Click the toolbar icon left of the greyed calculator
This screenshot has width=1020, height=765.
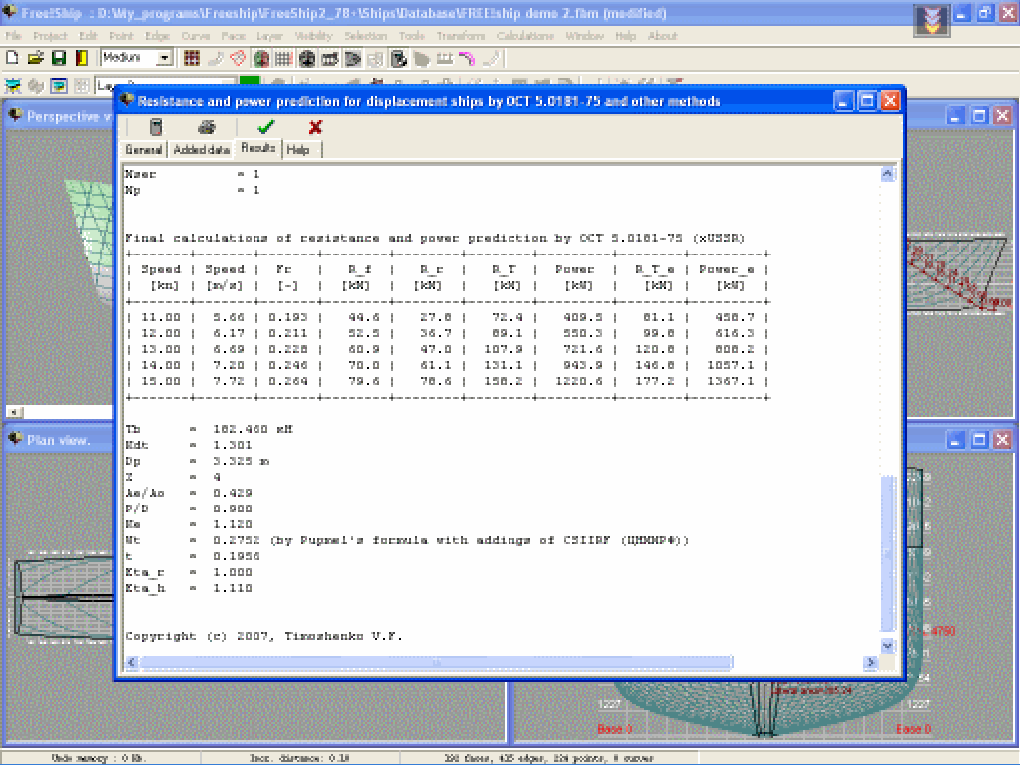(353, 59)
